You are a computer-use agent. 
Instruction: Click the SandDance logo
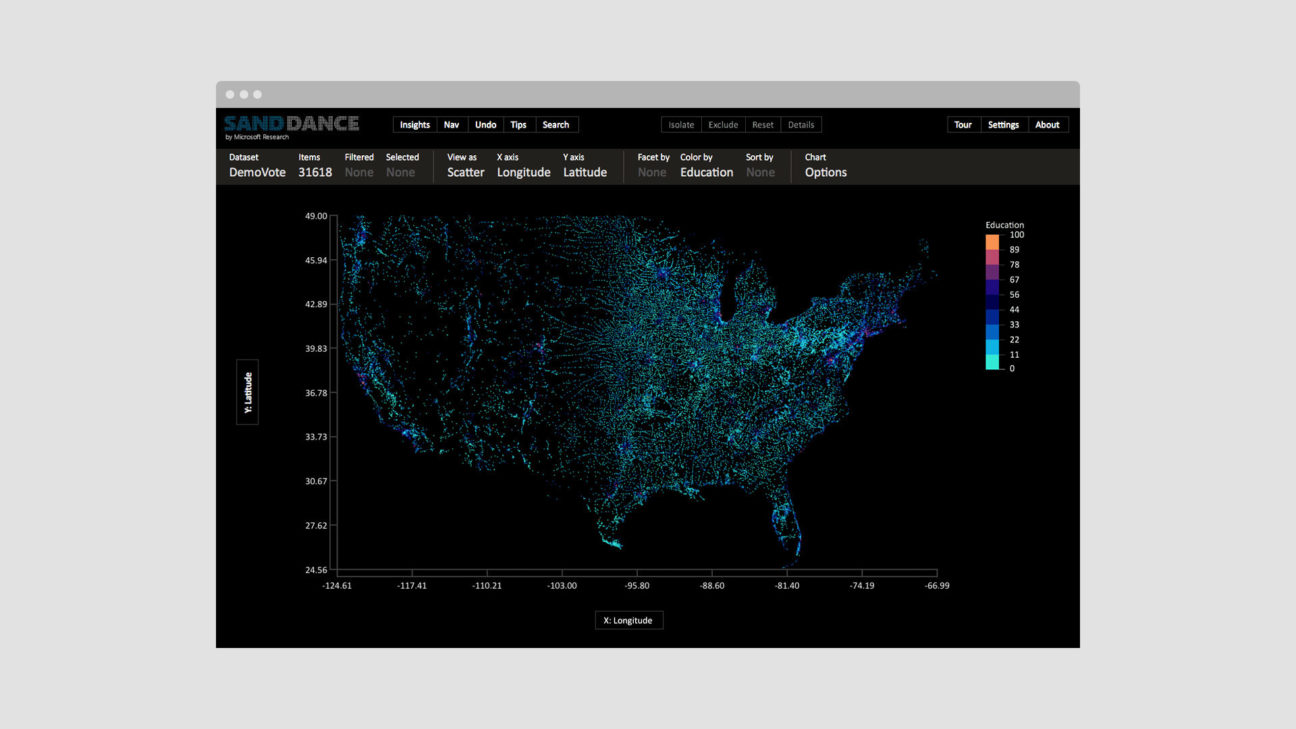tap(291, 125)
